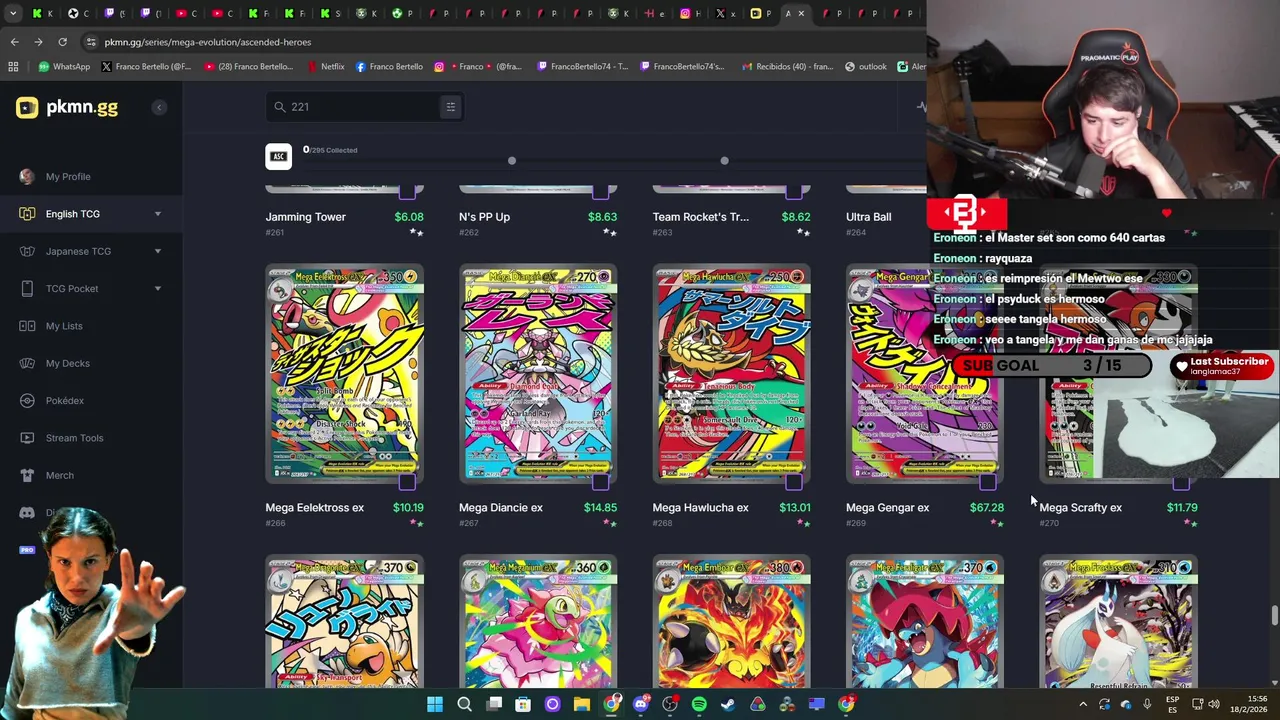Tick the Jamming Tower collected checkbox
The width and height of the screenshot is (1280, 720).
(407, 191)
